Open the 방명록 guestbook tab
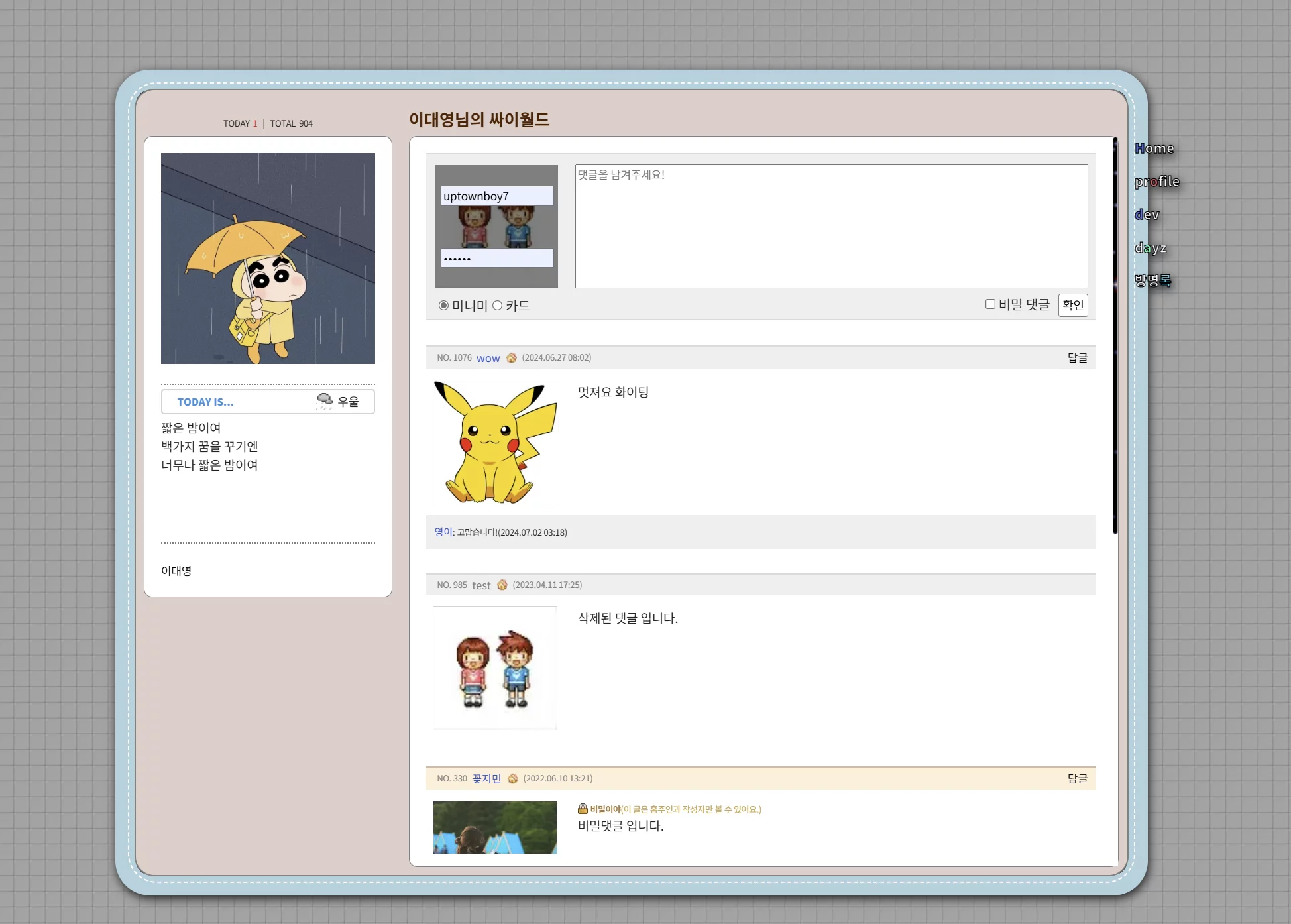This screenshot has height=924, width=1291. click(x=1152, y=280)
